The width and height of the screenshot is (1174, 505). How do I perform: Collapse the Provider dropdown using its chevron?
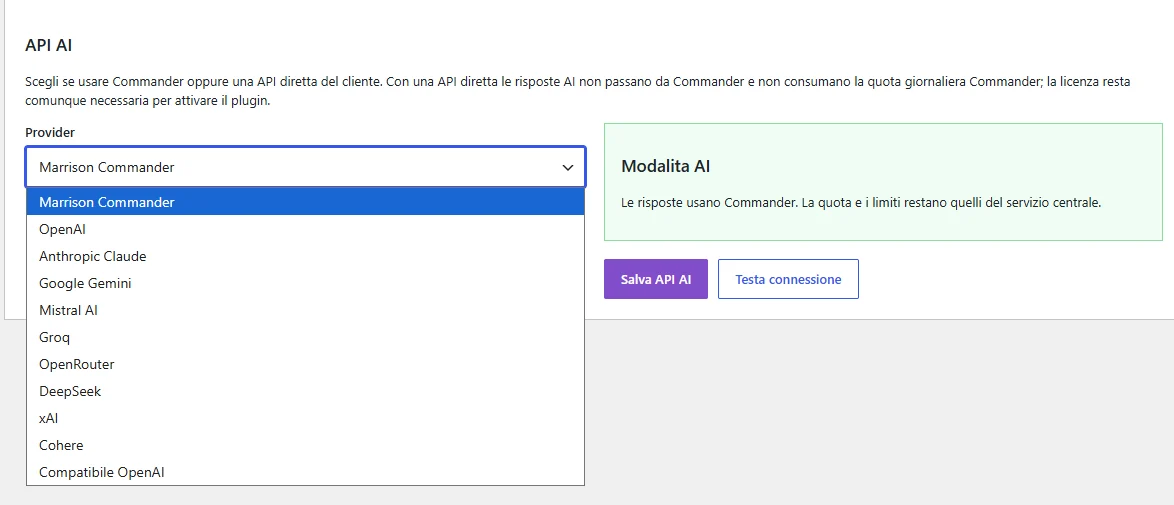click(x=568, y=167)
